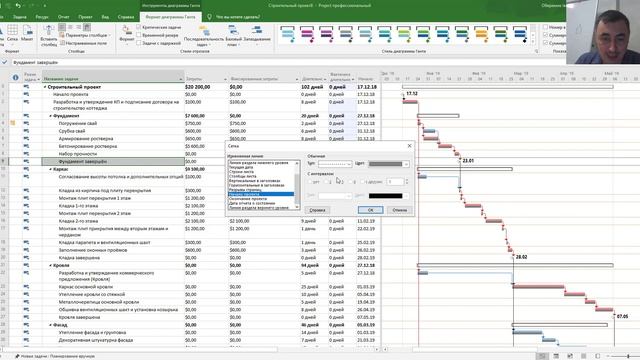Select Разрывы страниц in line list
640x360 pixels.
pos(244,190)
